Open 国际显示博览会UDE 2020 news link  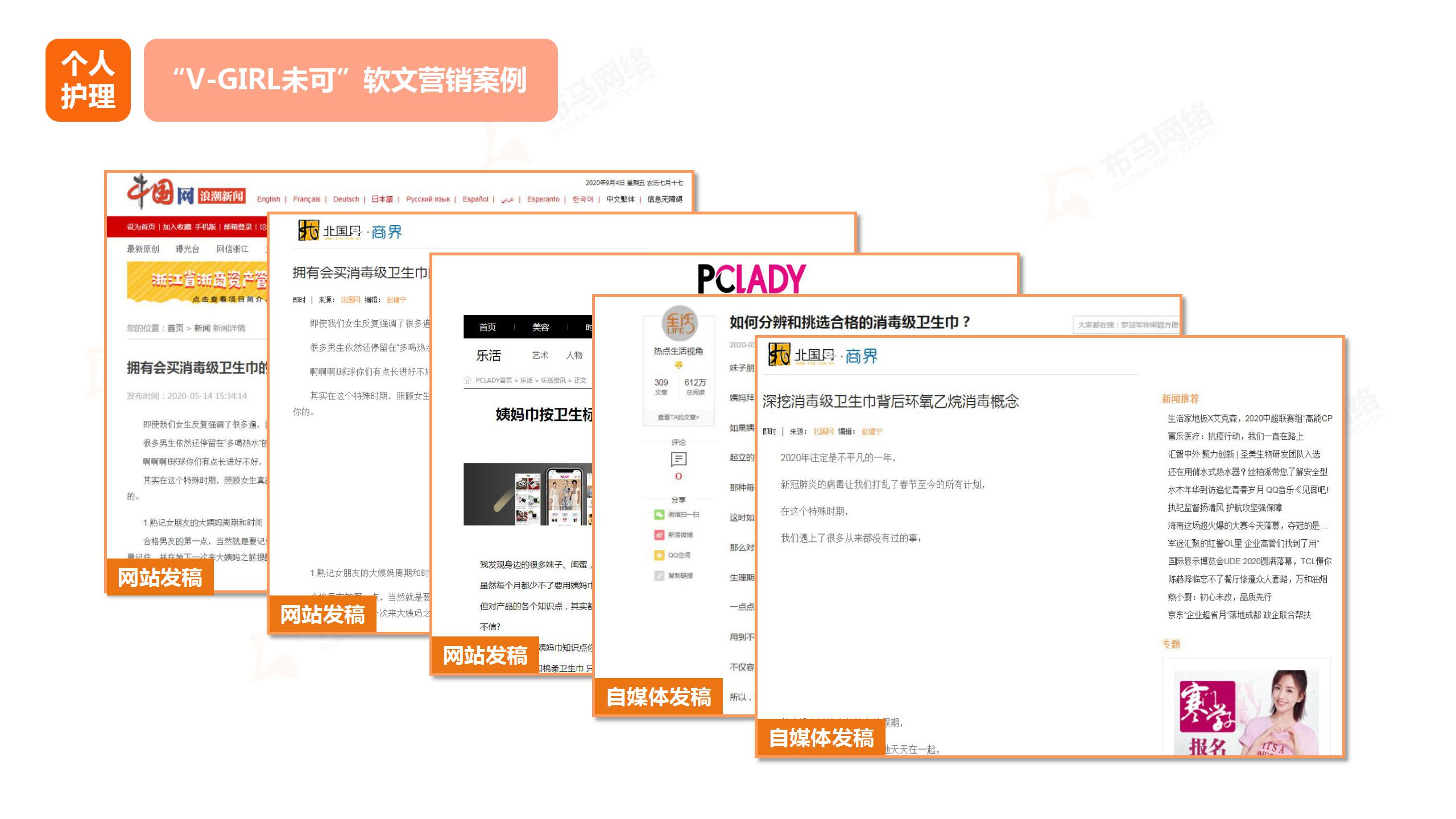coord(1250,561)
